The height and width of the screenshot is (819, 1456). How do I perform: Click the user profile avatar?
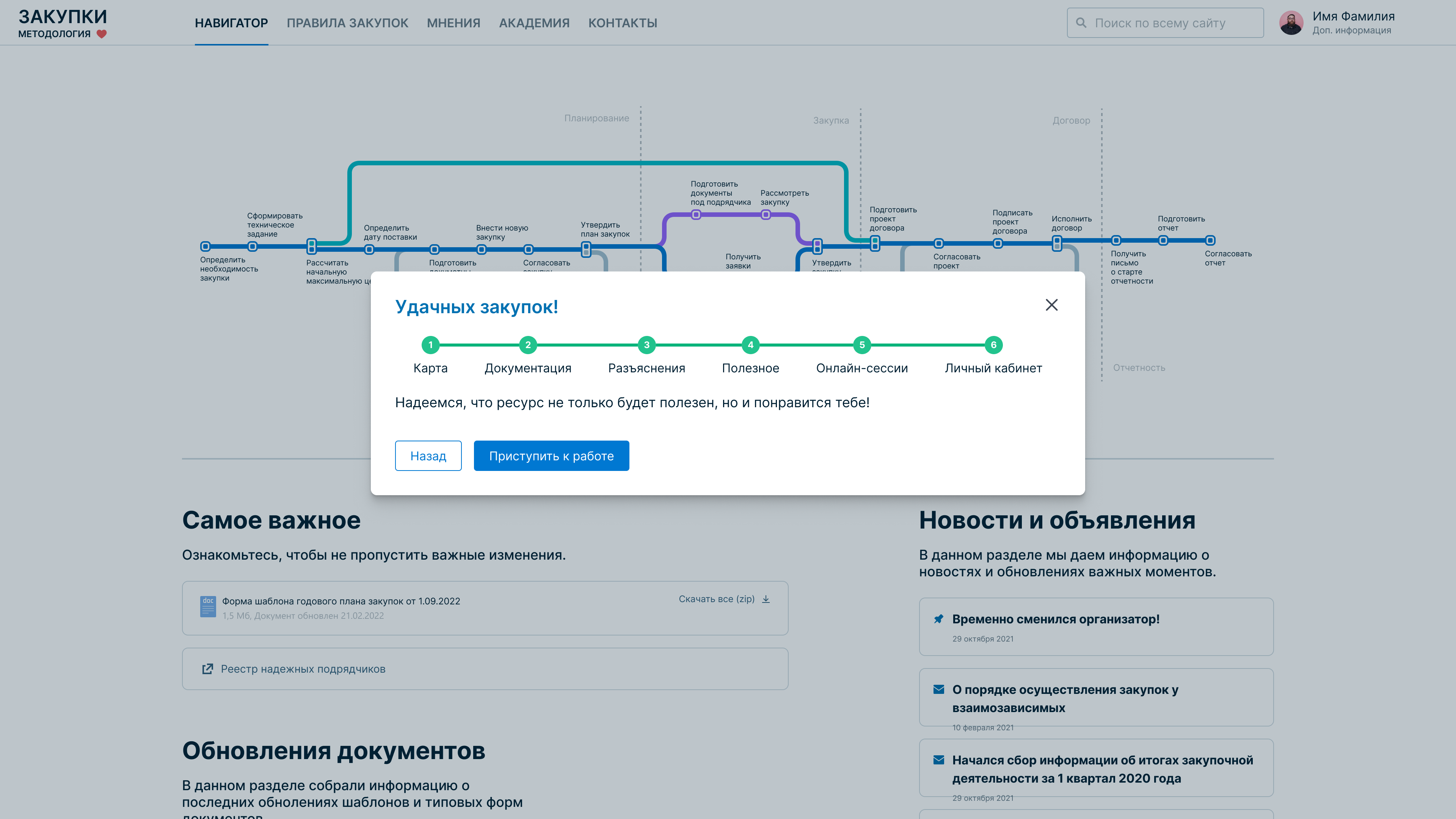tap(1291, 23)
